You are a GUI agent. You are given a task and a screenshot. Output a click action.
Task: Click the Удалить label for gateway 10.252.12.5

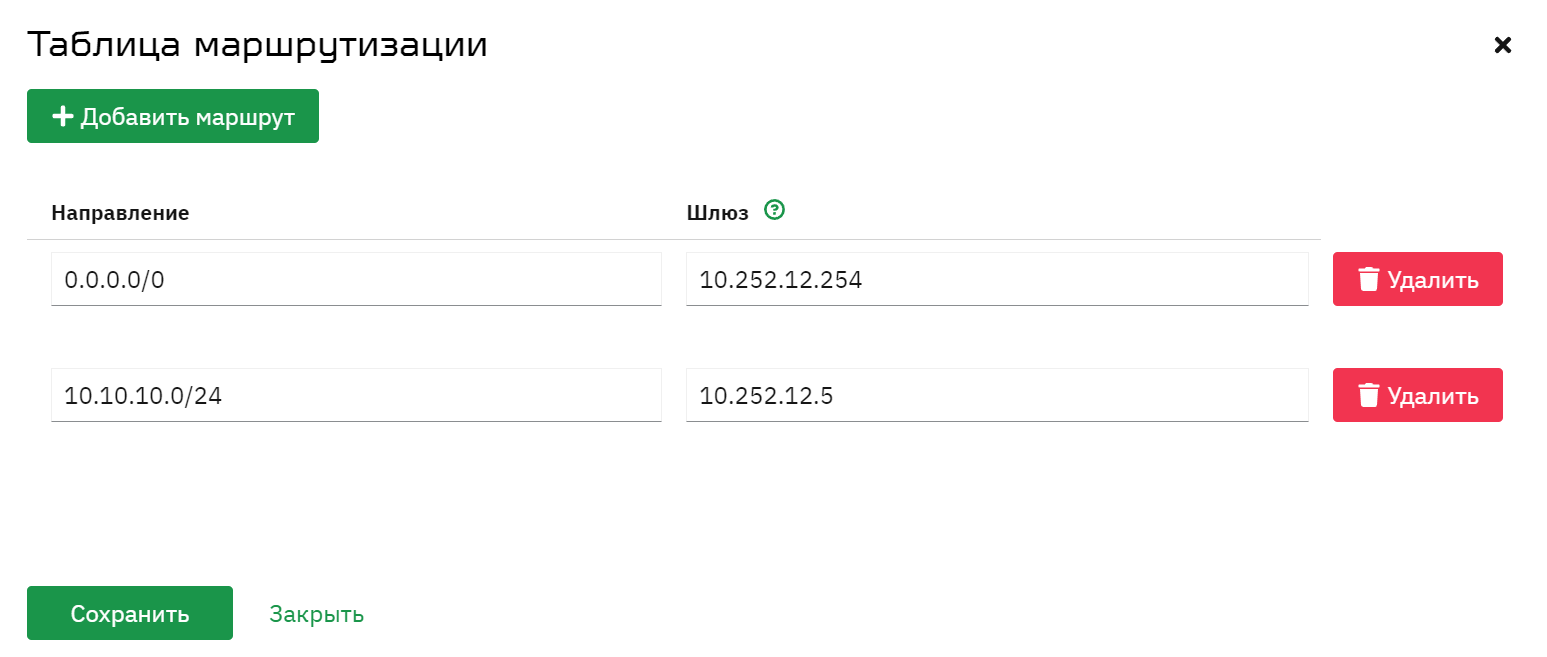[1433, 396]
